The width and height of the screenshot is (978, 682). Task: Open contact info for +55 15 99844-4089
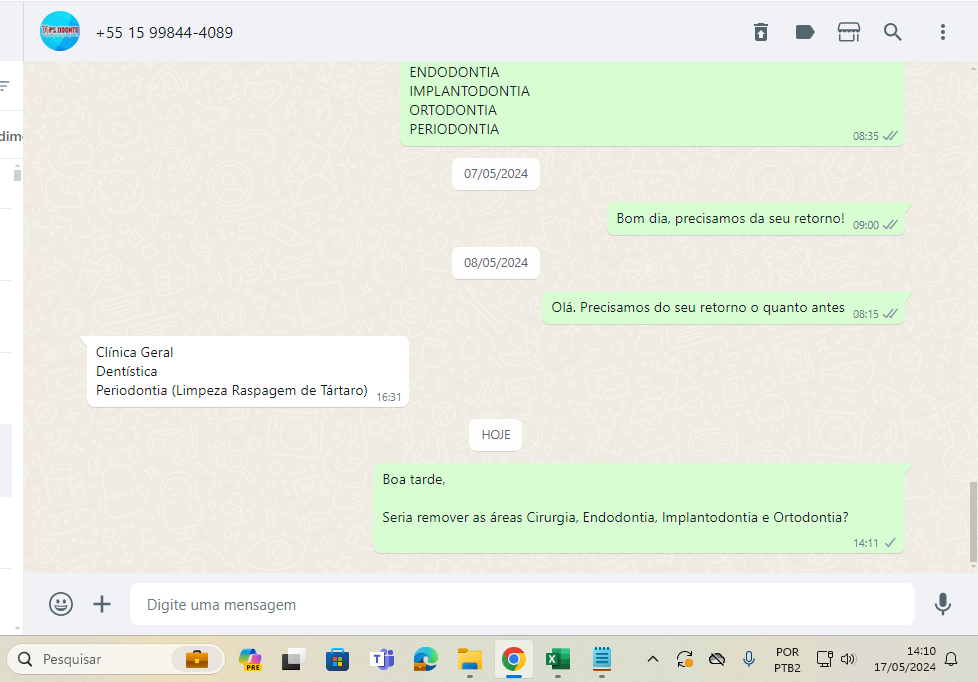click(x=164, y=32)
